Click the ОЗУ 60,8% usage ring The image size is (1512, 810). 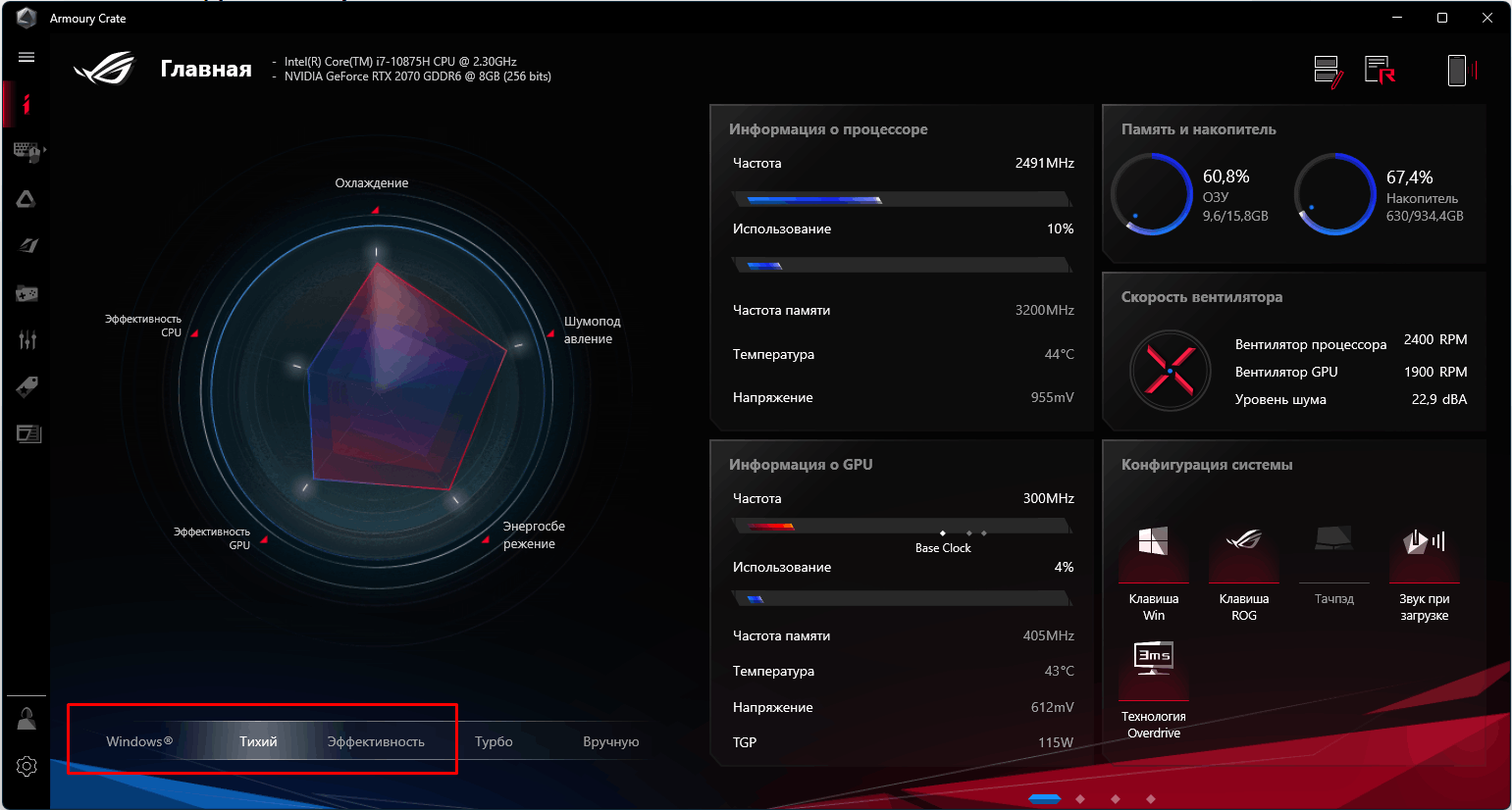point(1152,194)
